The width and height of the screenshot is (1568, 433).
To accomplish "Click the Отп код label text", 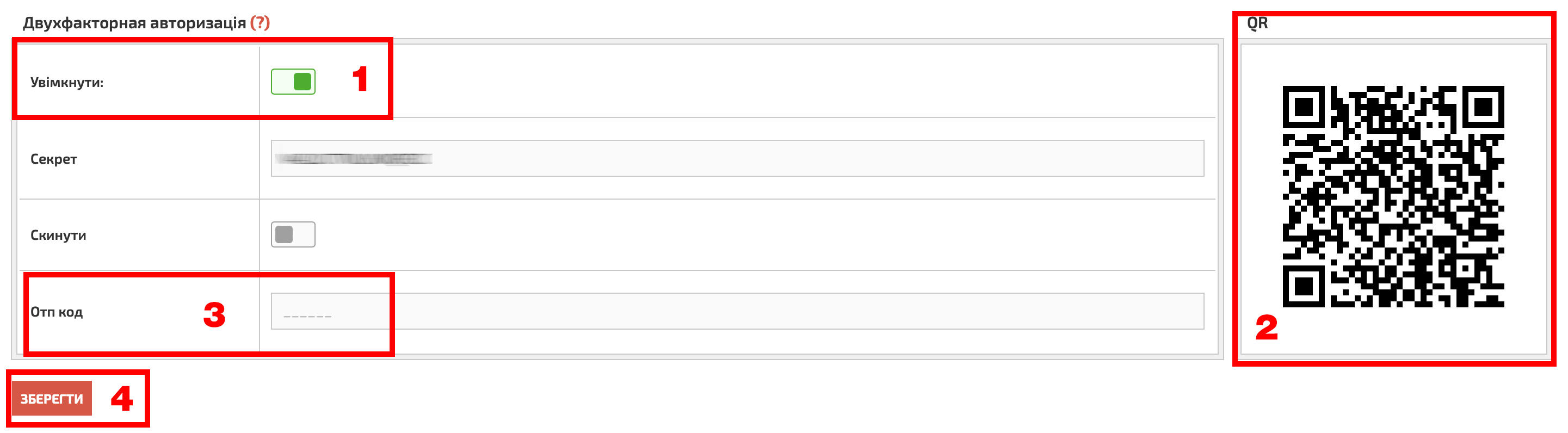I will 57,312.
